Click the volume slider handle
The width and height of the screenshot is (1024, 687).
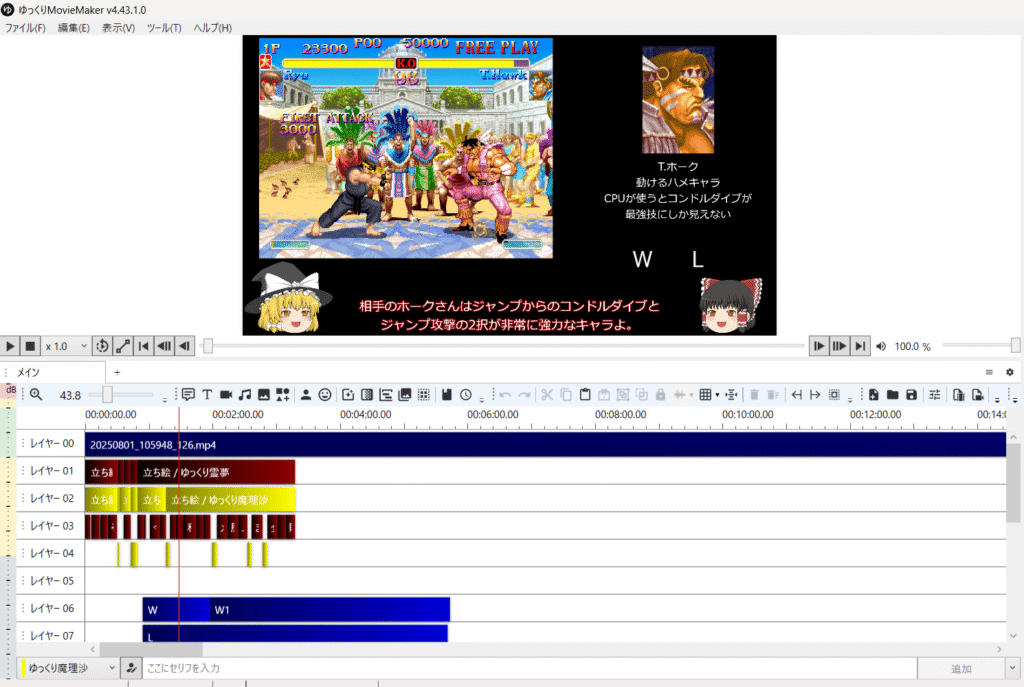(x=1015, y=345)
